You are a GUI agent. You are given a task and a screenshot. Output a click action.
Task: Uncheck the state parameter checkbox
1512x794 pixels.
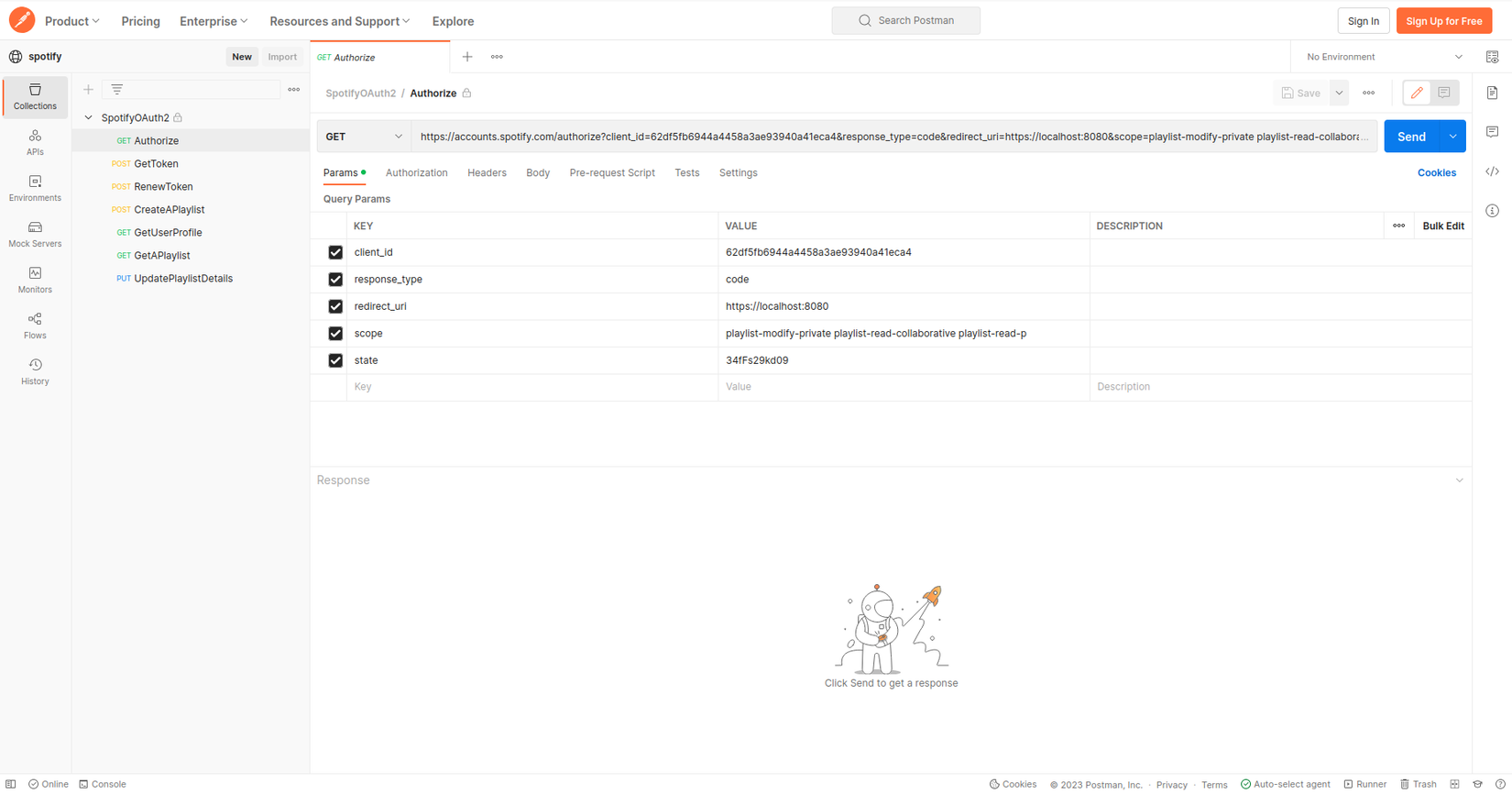[335, 360]
